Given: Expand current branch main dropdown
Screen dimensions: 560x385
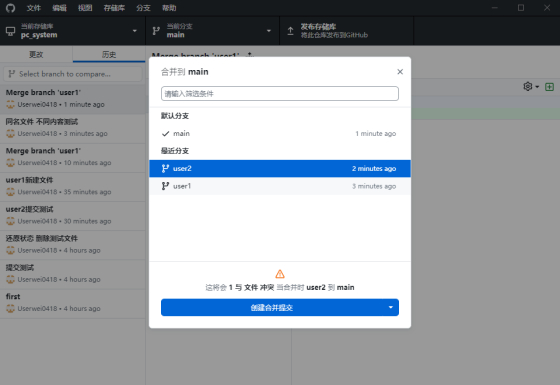Looking at the screenshot, I should coord(212,31).
